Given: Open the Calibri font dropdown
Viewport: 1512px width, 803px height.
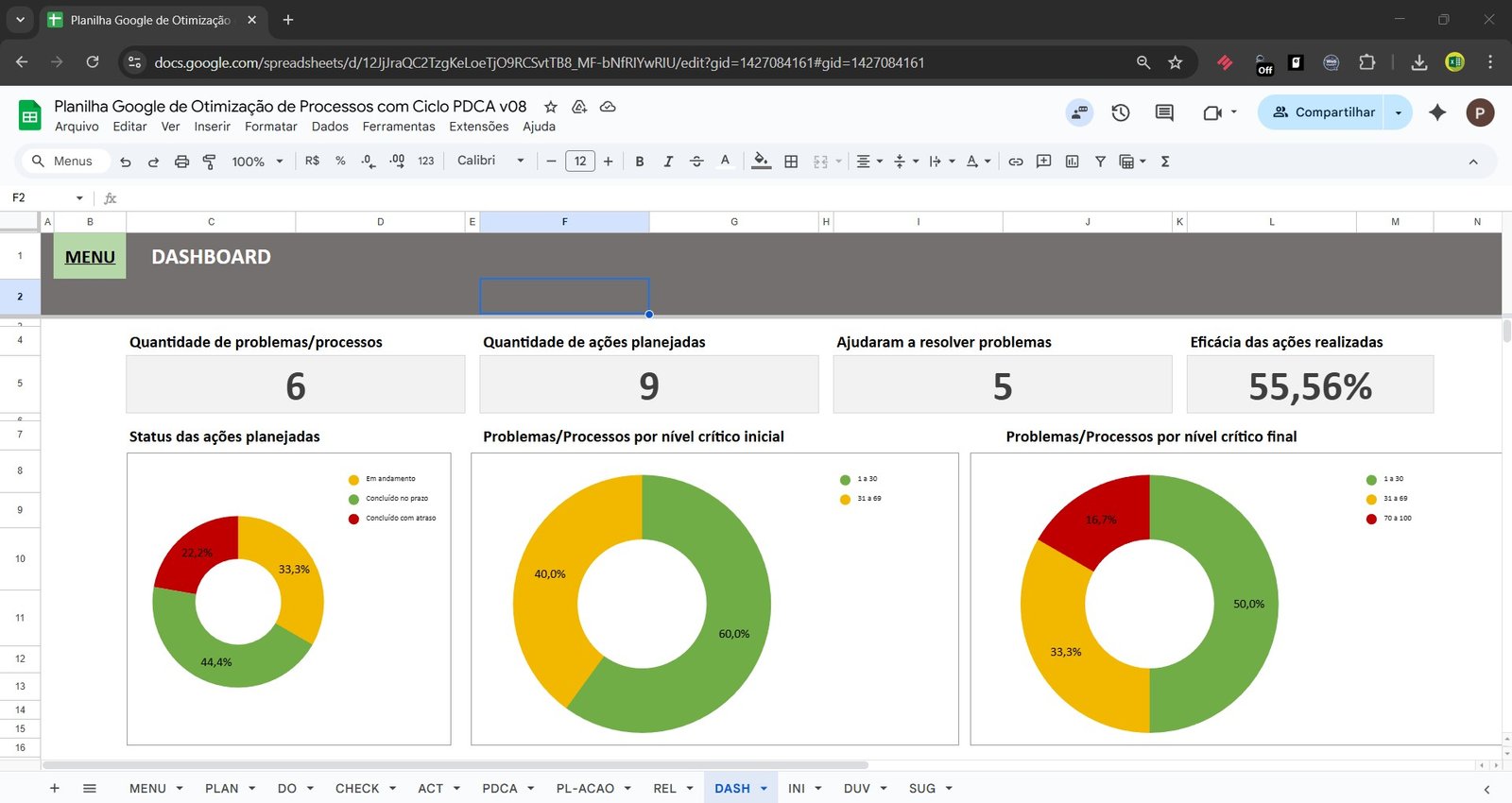Looking at the screenshot, I should [490, 161].
